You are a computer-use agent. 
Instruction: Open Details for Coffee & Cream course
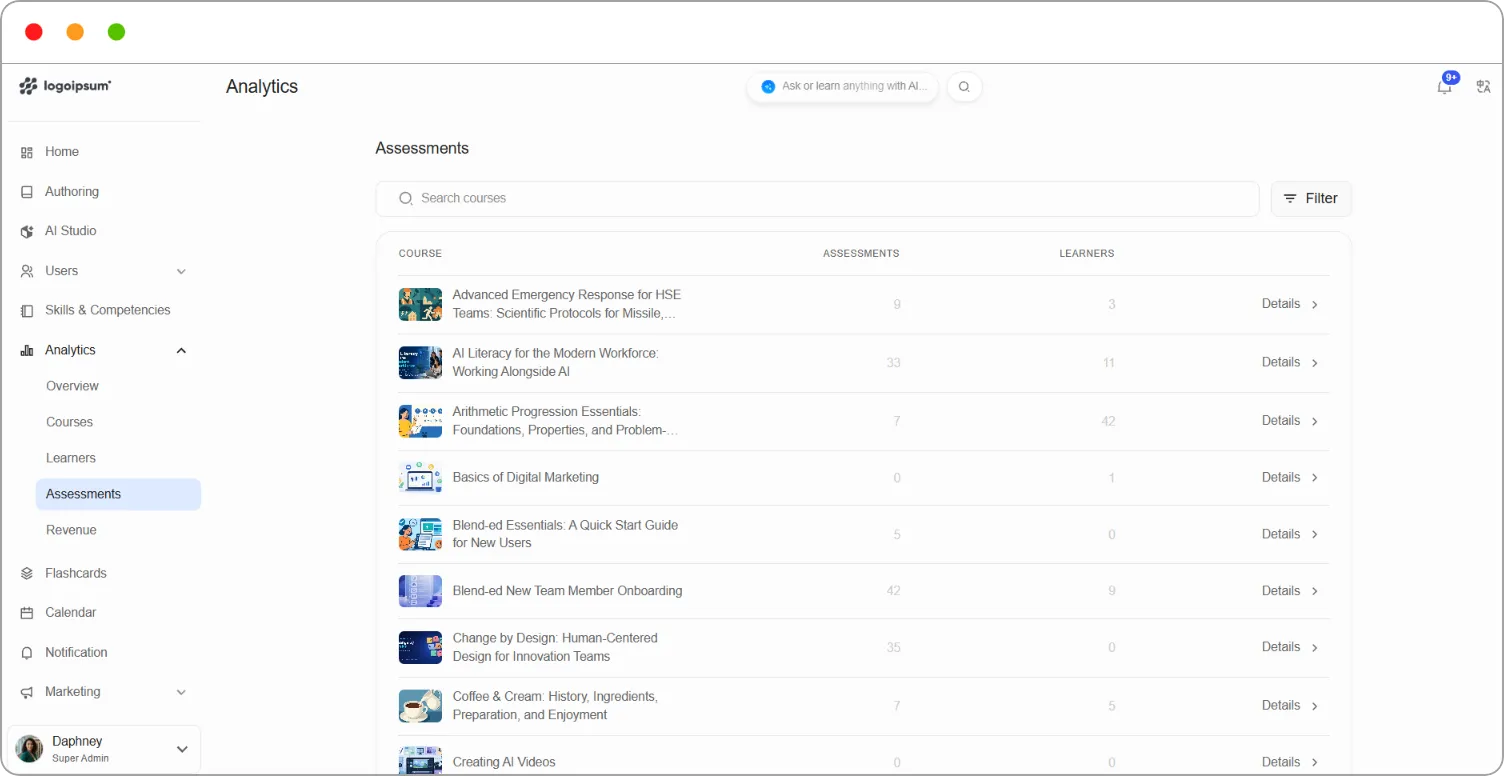point(1290,706)
